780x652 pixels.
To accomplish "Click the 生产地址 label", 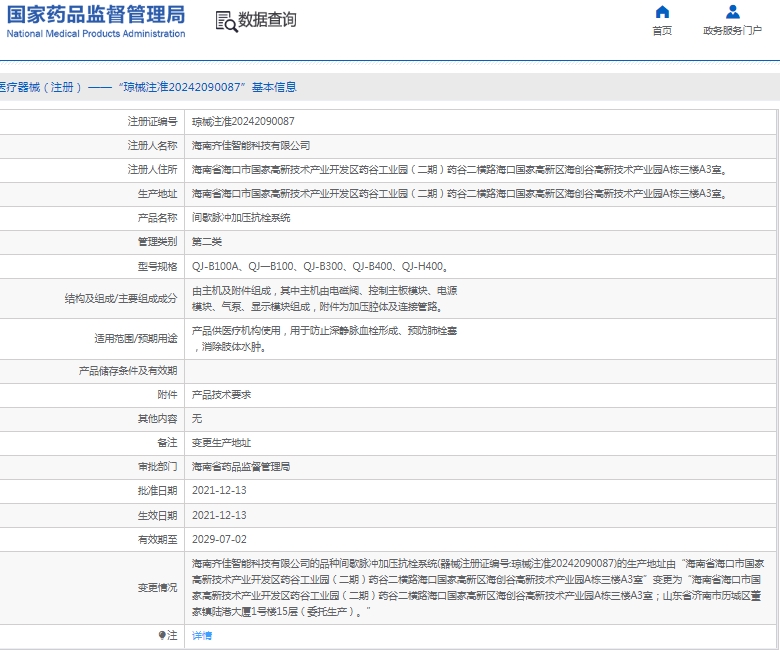I will 157,194.
